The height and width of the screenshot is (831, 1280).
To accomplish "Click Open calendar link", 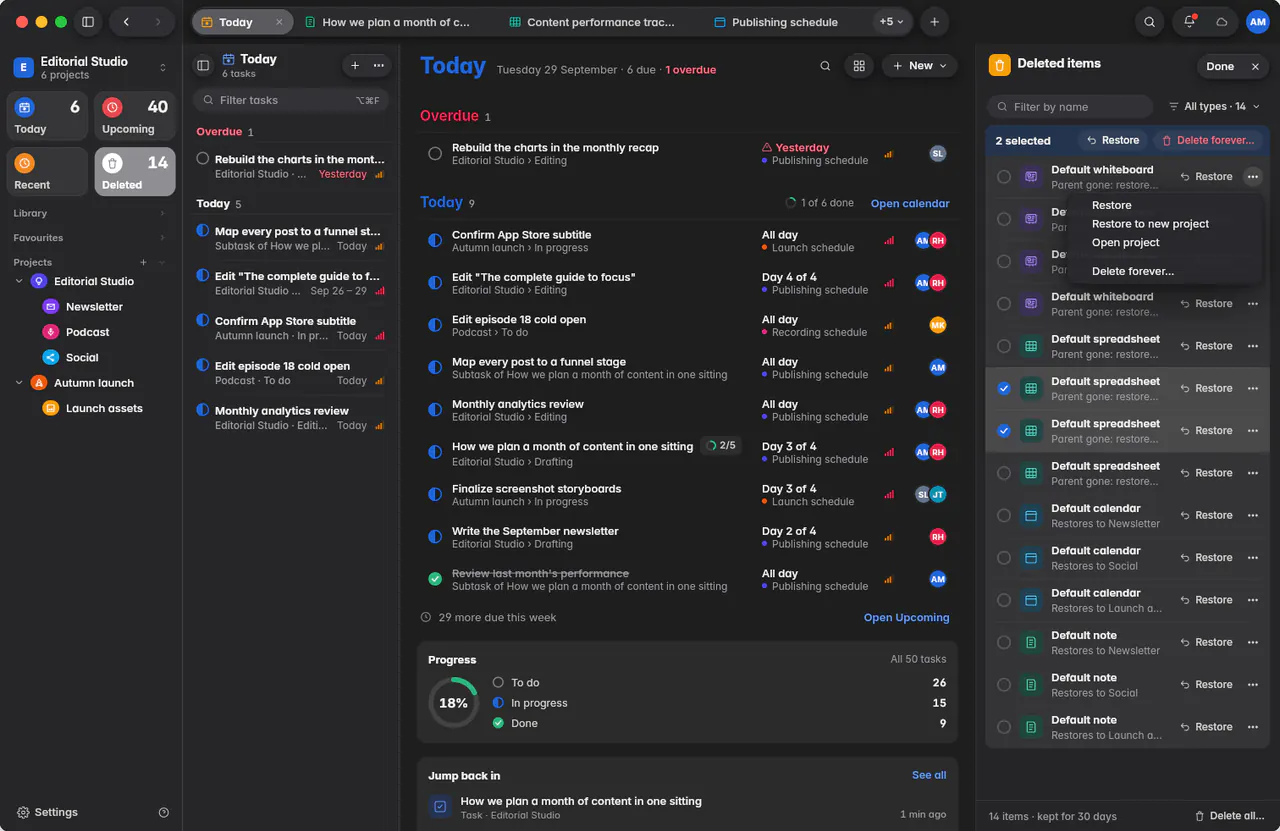I will [x=910, y=204].
